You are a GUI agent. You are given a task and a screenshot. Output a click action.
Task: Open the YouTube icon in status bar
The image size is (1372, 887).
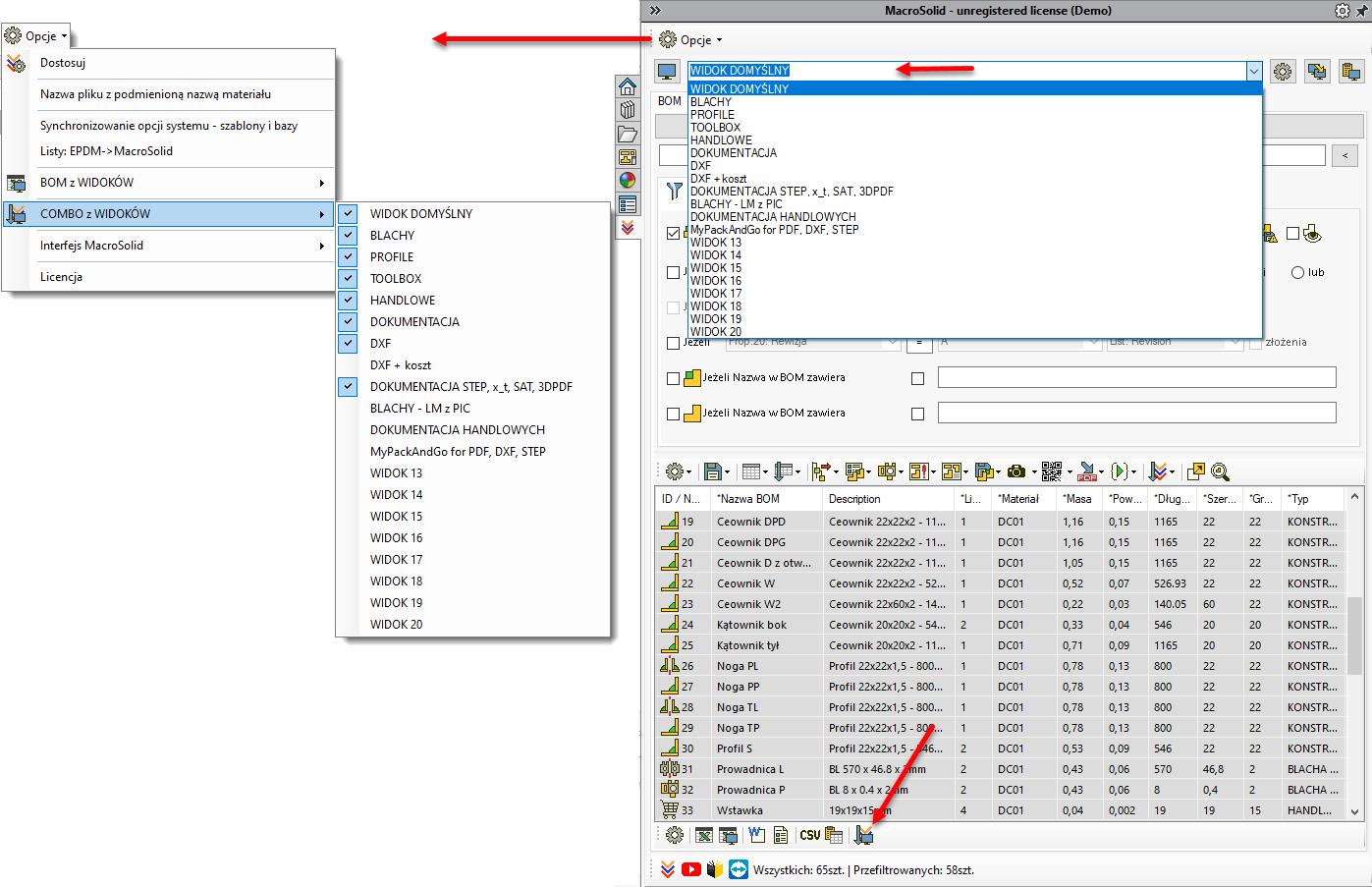tap(690, 869)
